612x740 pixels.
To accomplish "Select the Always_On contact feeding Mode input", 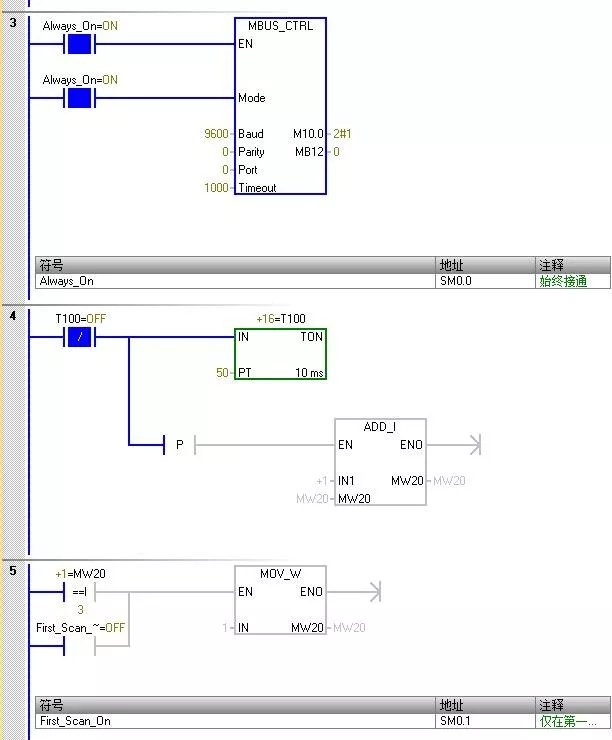I will click(78, 98).
